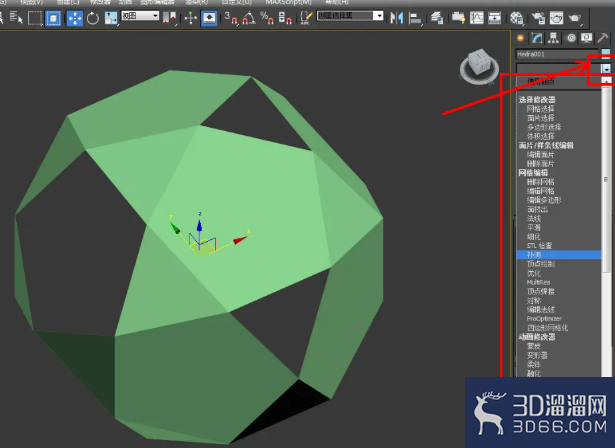Select 面片选择 modifier in list
The image size is (615, 448).
coord(540,118)
